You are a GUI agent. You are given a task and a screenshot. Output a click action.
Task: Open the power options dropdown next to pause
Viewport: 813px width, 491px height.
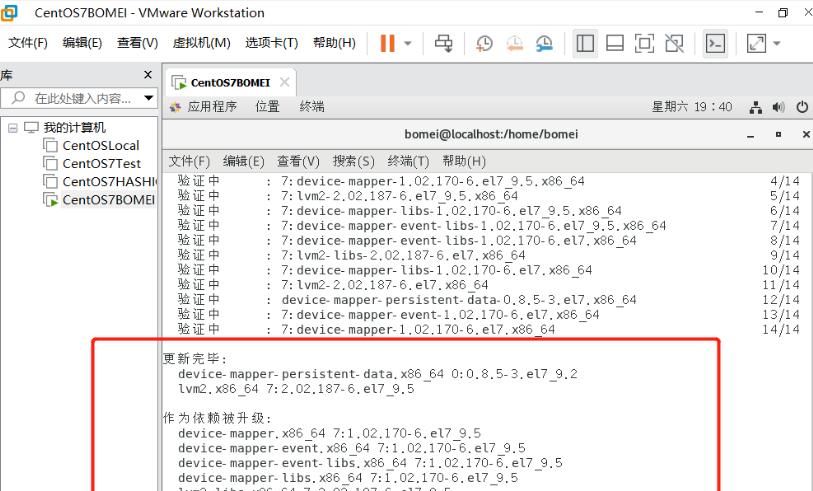pyautogui.click(x=408, y=44)
